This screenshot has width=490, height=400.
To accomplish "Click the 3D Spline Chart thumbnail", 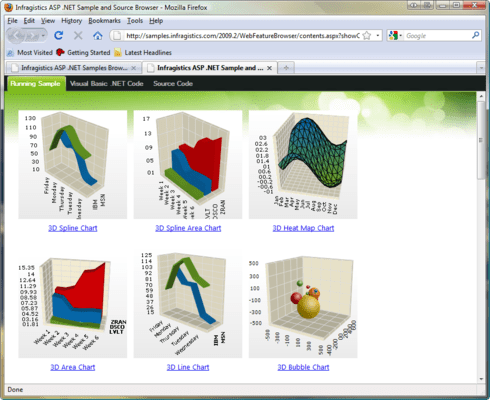I will click(73, 165).
